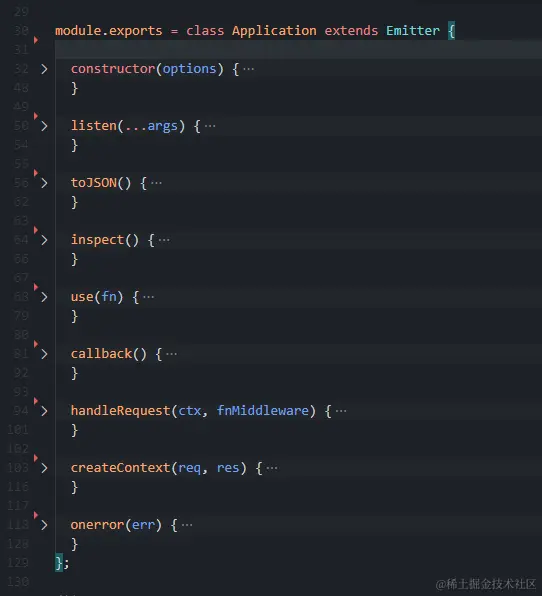Screen dimensions: 542x596
Task: Click the 'onerror' method name
Action: pyautogui.click(x=98, y=525)
